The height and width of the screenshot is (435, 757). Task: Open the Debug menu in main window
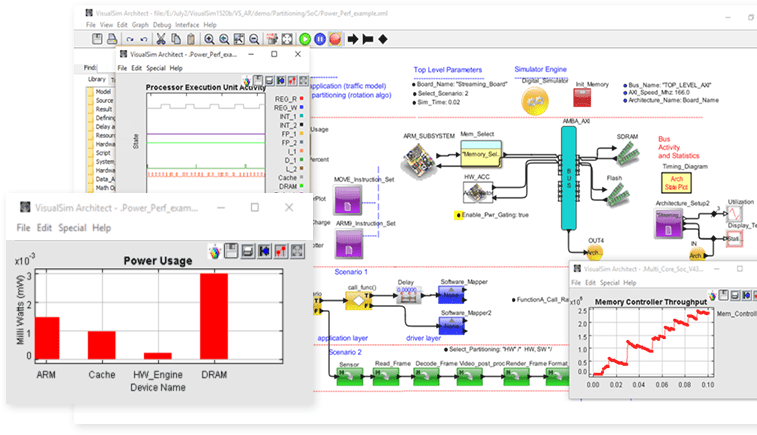tap(160, 23)
